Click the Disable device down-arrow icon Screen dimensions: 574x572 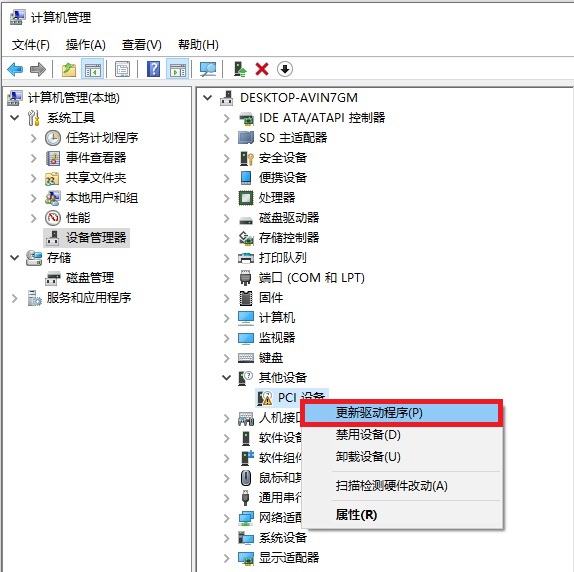(x=284, y=69)
